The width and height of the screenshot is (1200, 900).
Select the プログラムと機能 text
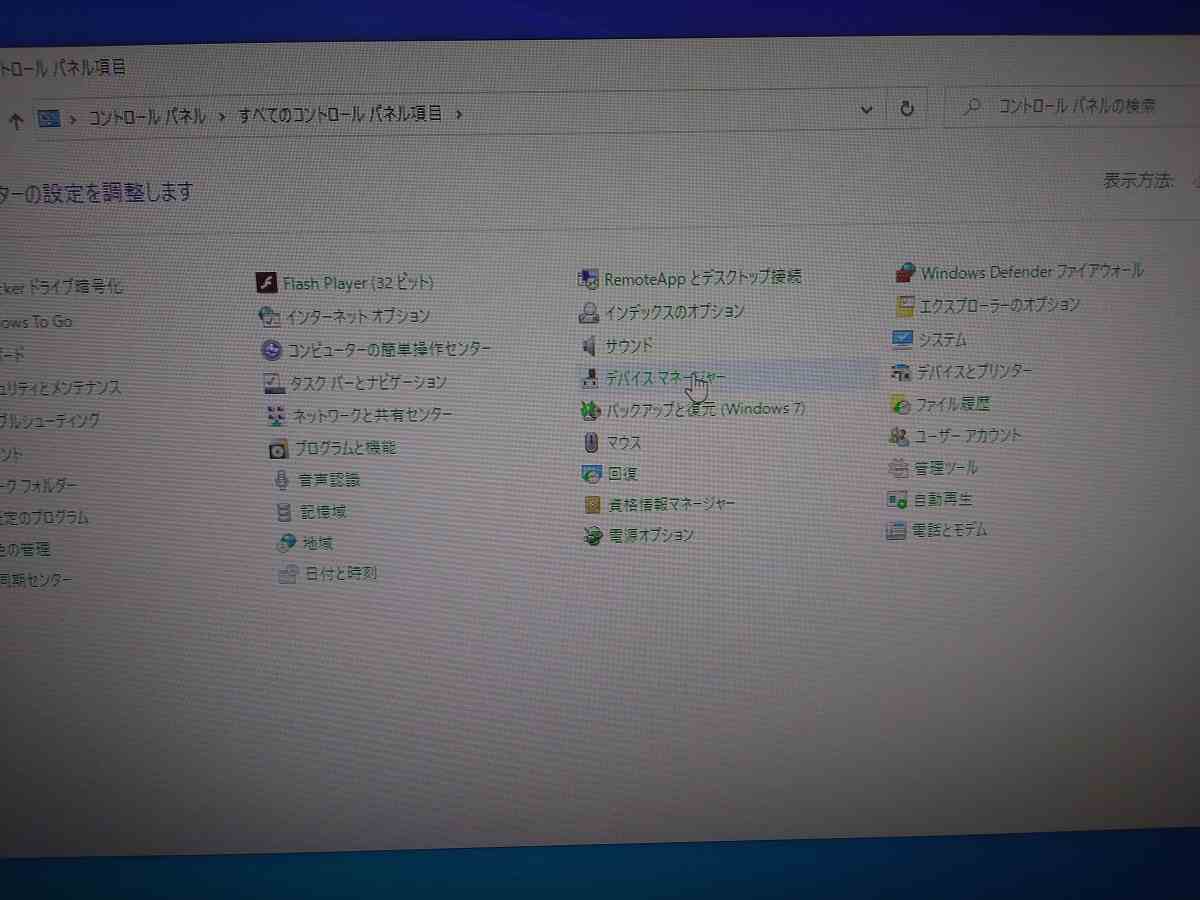pos(345,447)
